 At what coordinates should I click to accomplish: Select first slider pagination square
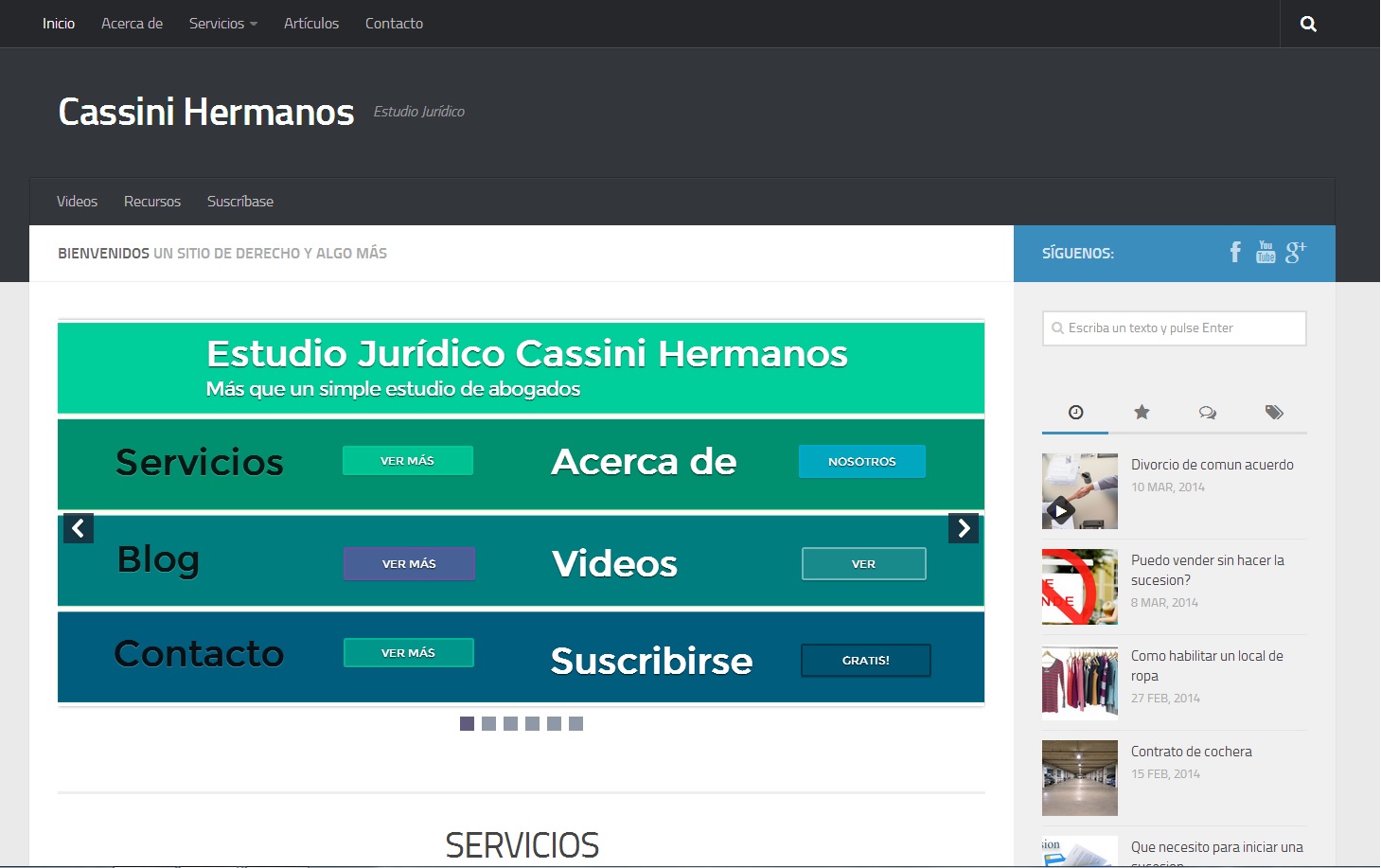[x=467, y=723]
